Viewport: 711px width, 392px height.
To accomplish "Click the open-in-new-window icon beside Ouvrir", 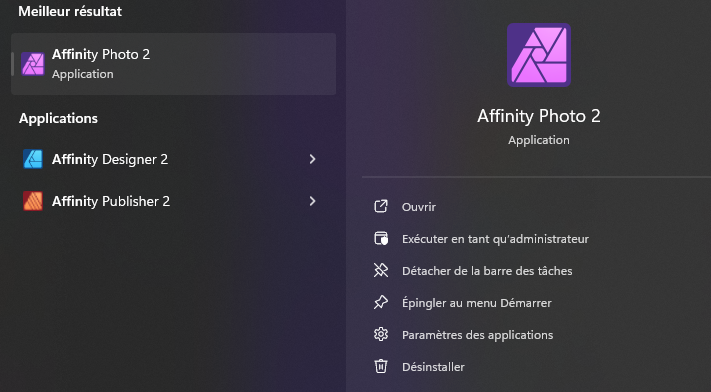I will point(381,206).
